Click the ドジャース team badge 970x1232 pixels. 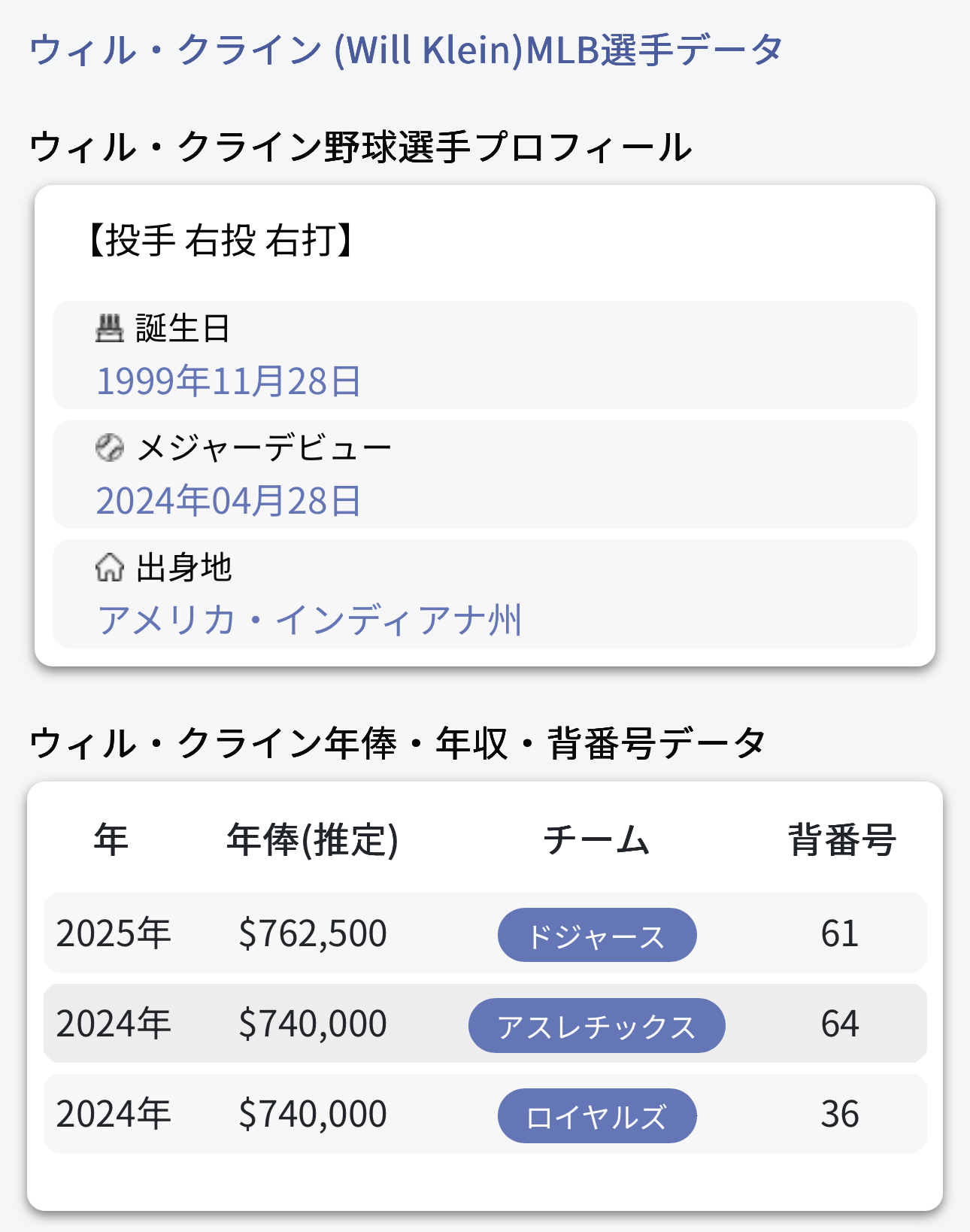pyautogui.click(x=597, y=935)
